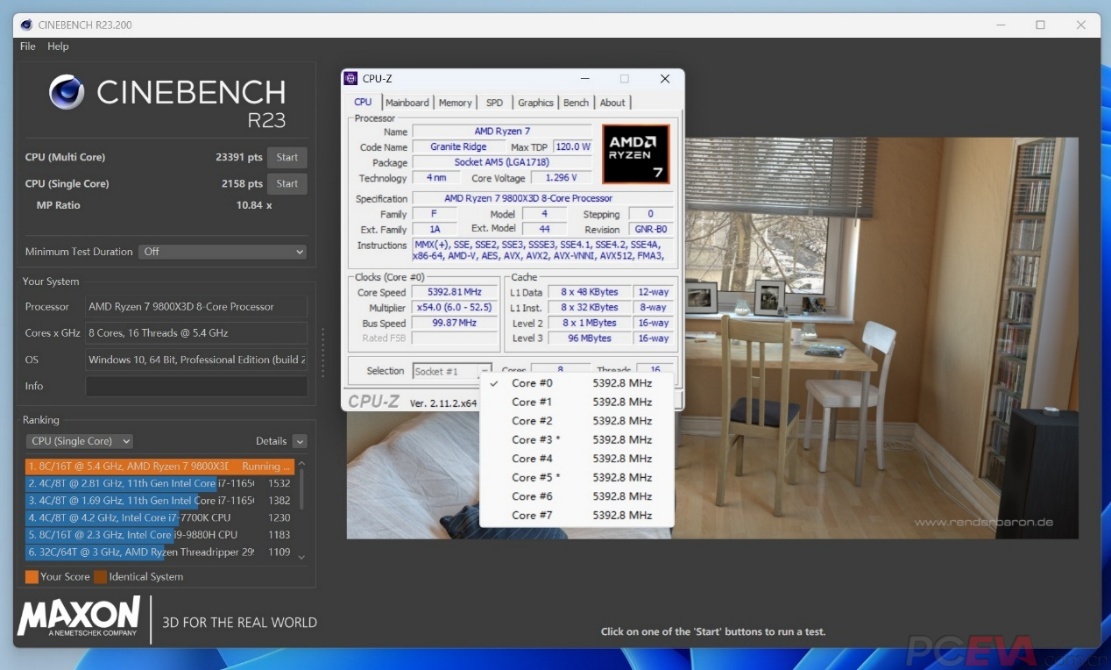Switch to the Mainboard tab in CPU-Z
Screen dimensions: 1111x670
pos(407,102)
